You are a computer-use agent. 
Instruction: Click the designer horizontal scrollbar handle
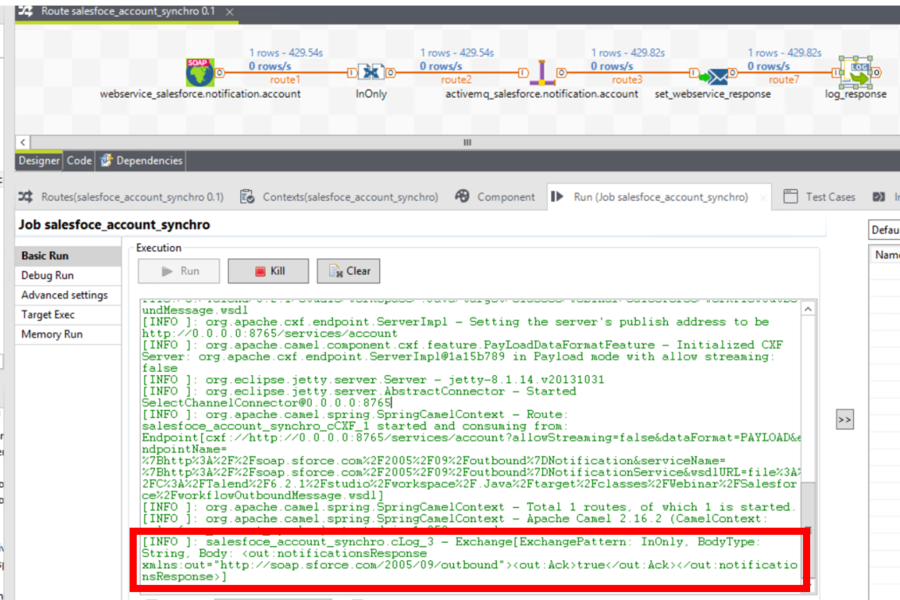click(467, 142)
